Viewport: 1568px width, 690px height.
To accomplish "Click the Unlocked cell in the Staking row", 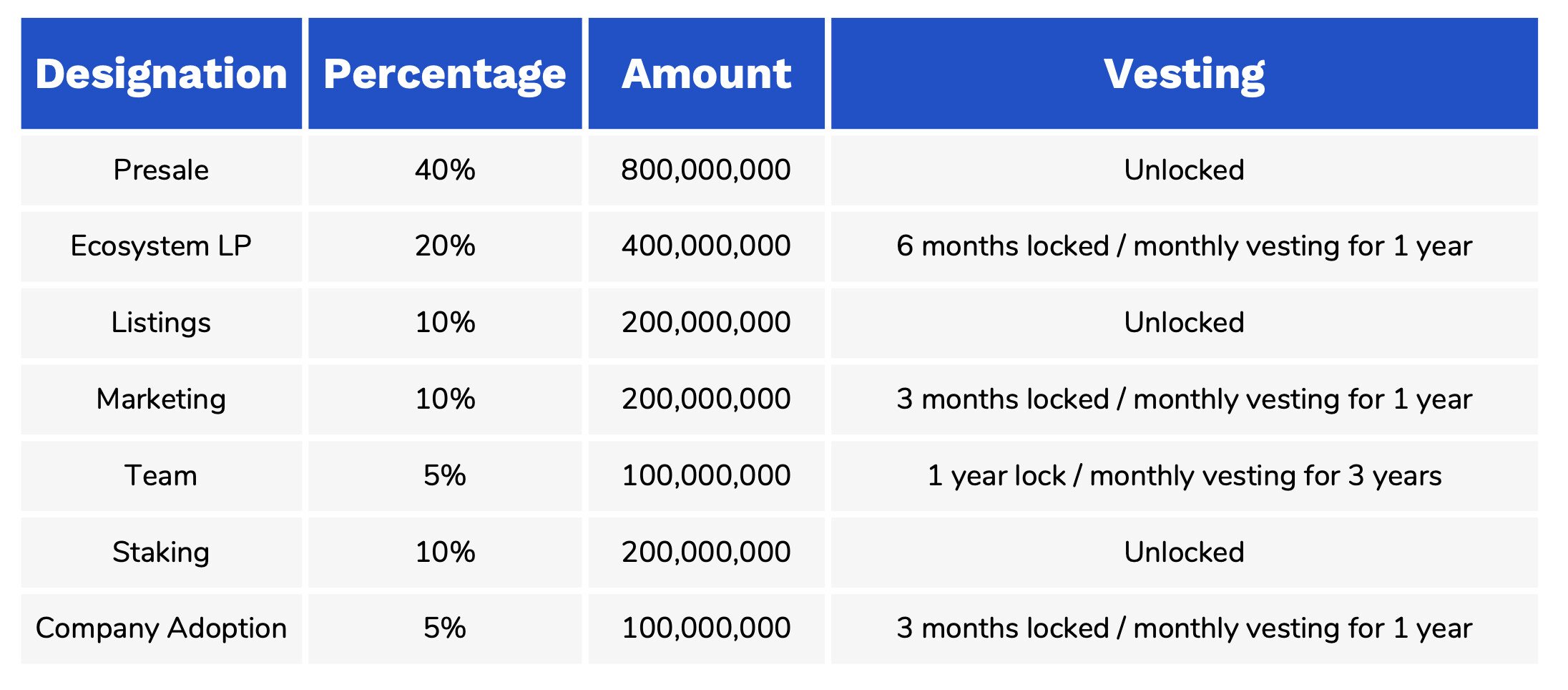I will [x=1184, y=553].
